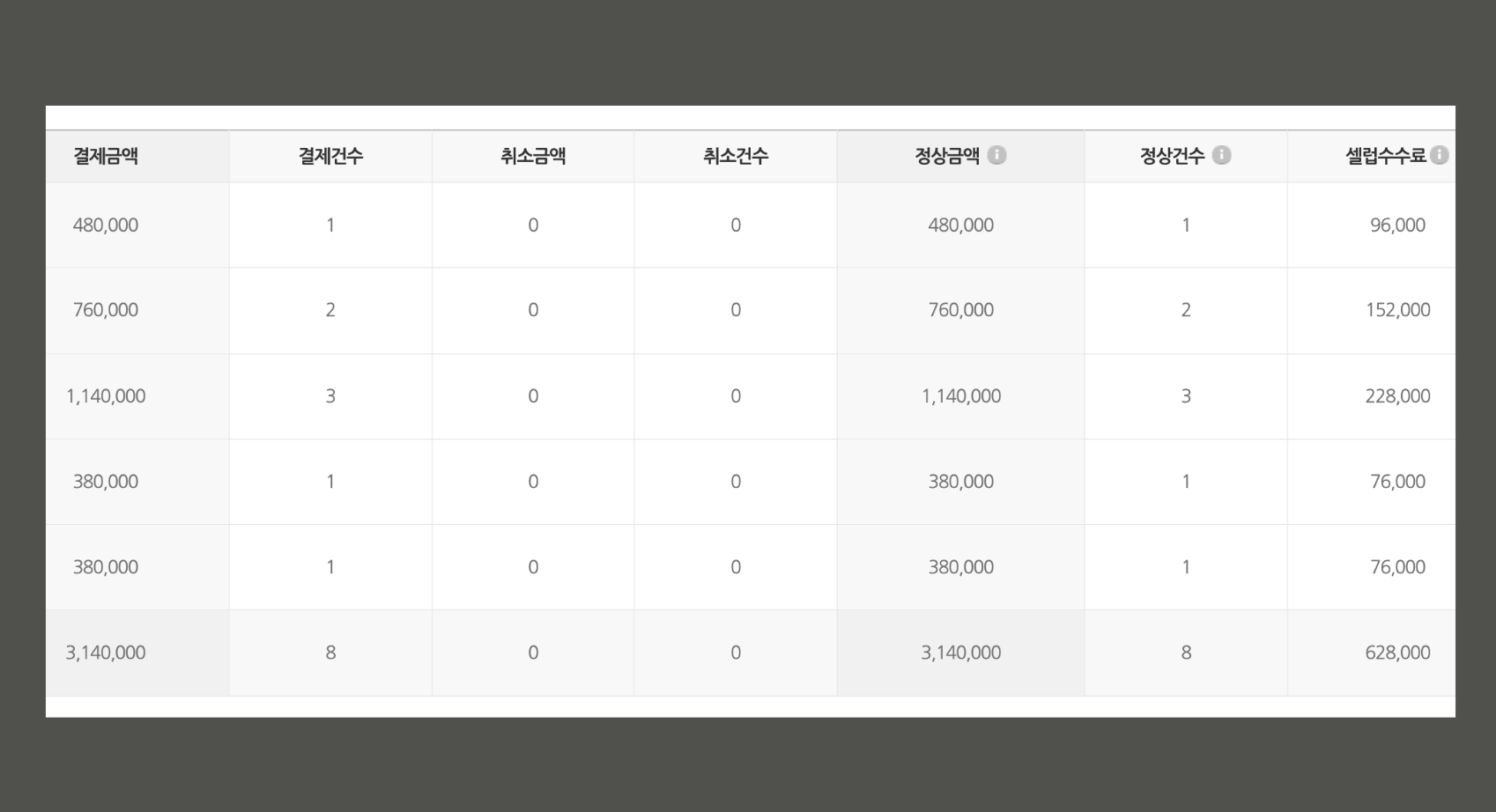Click the 760,000 결제금액 cell
Screen dimensions: 1496x812
tap(137, 311)
